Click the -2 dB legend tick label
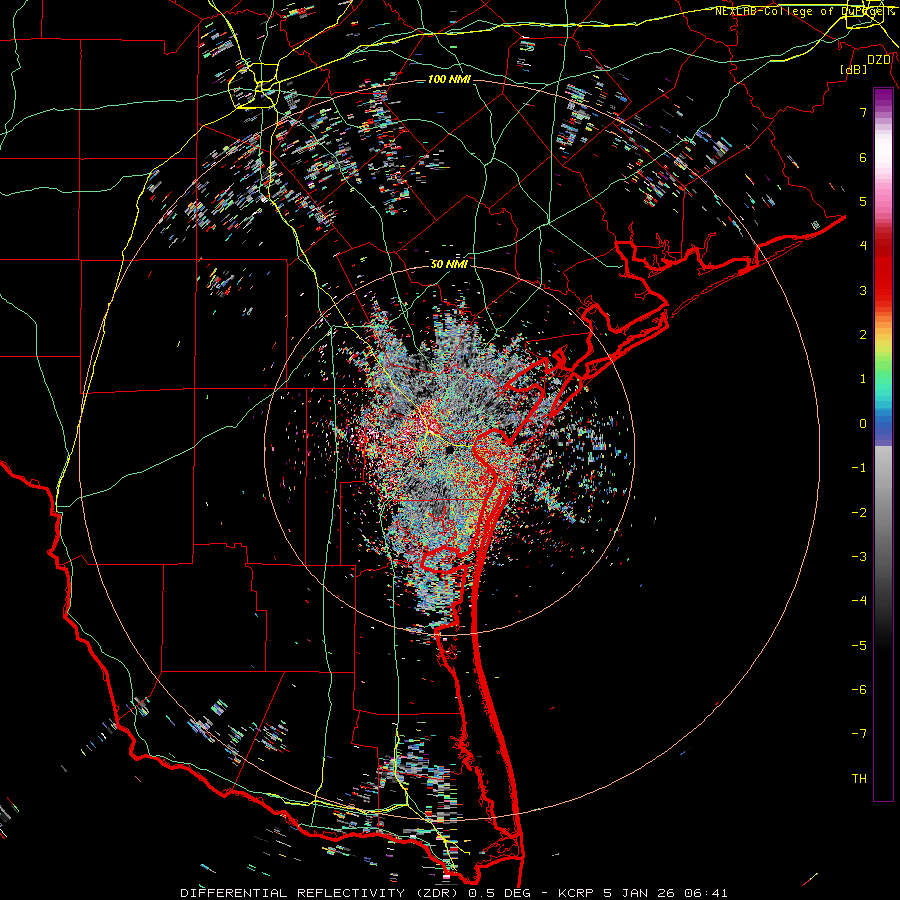The image size is (900, 900). point(859,512)
